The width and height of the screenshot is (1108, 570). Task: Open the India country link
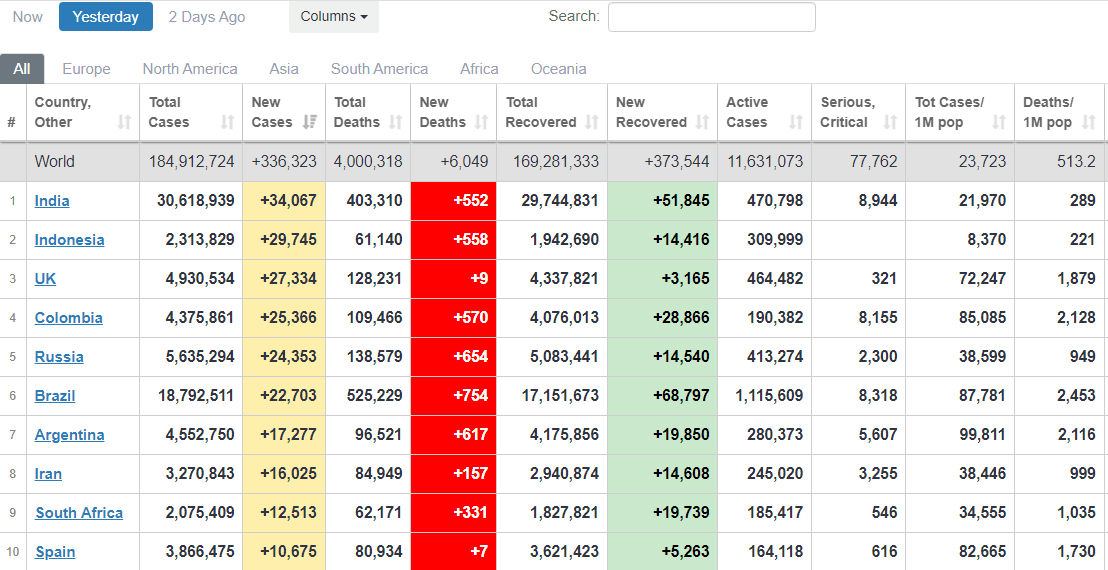tap(52, 201)
